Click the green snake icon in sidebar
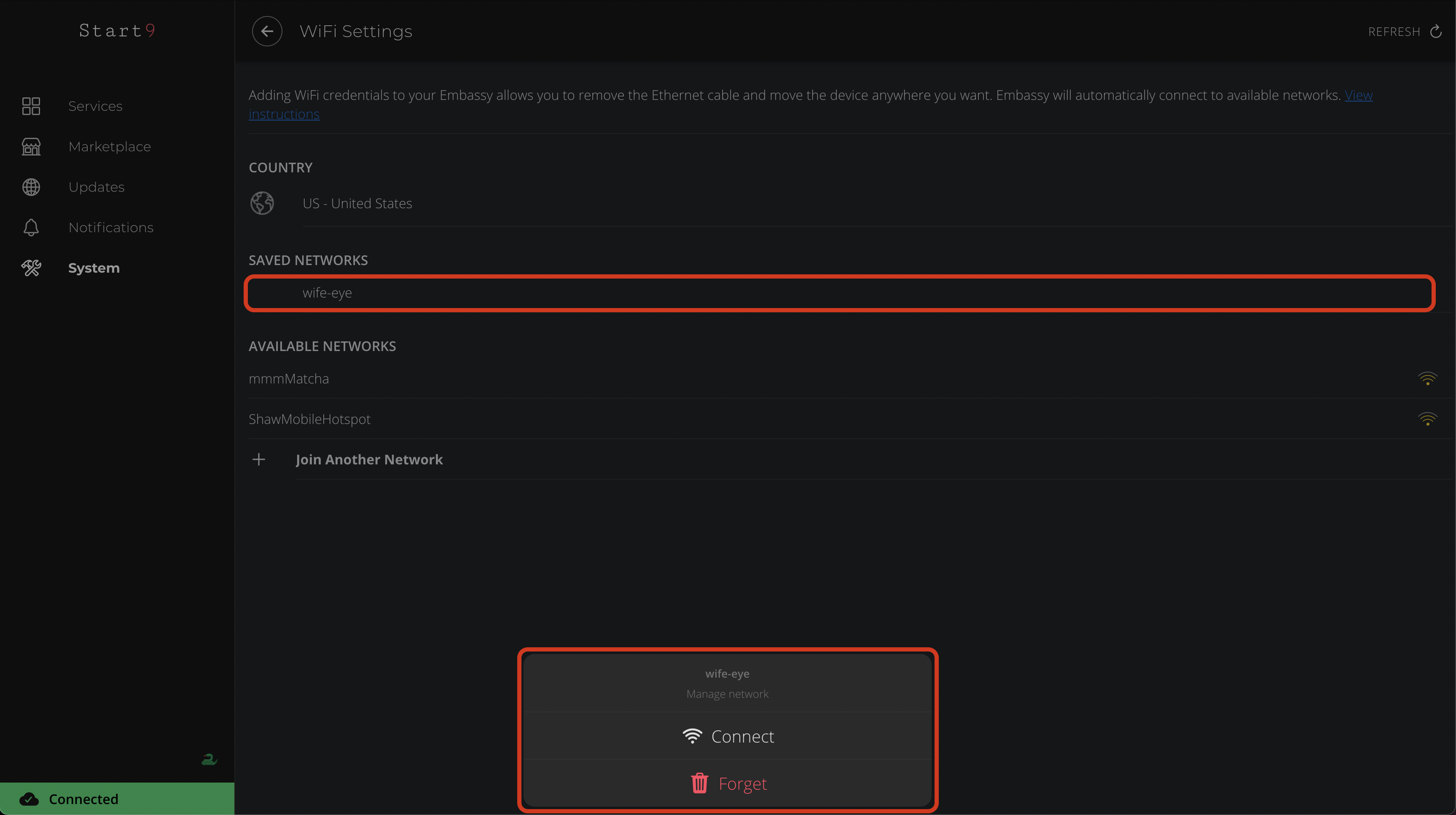Screen dimensions: 1456x815 pyautogui.click(x=209, y=759)
